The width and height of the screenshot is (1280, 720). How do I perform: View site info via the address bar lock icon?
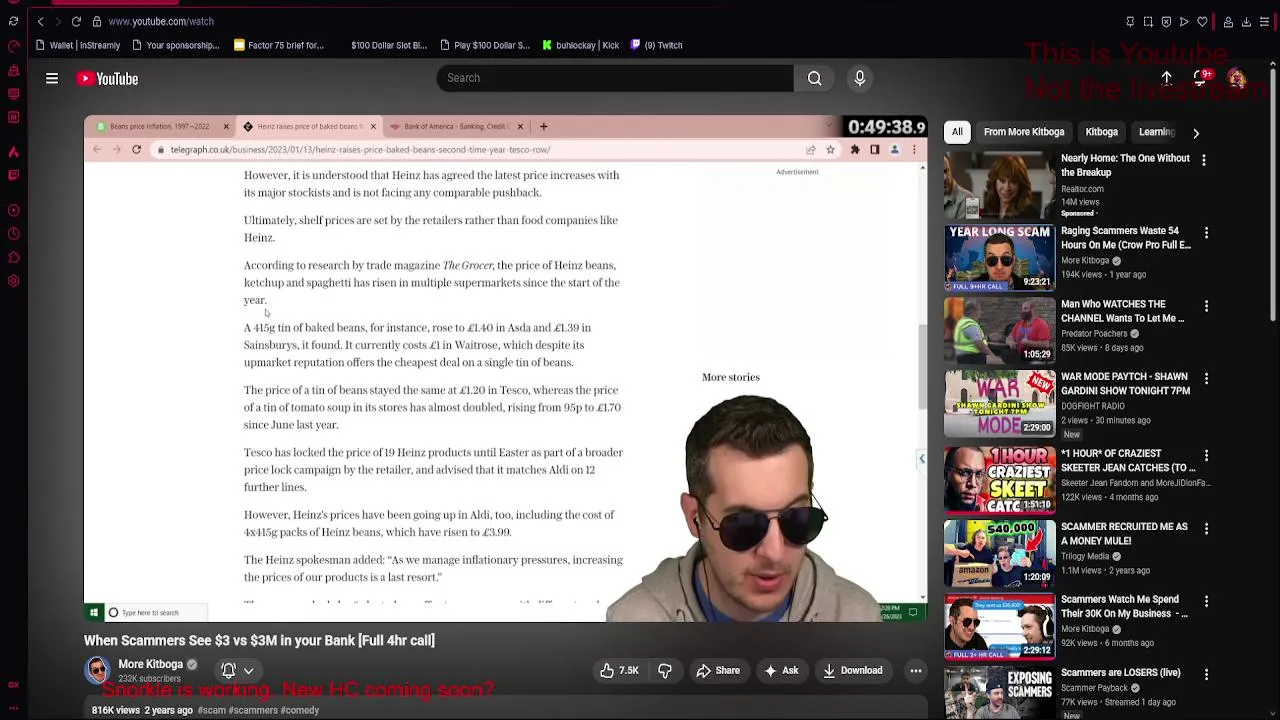tap(96, 21)
